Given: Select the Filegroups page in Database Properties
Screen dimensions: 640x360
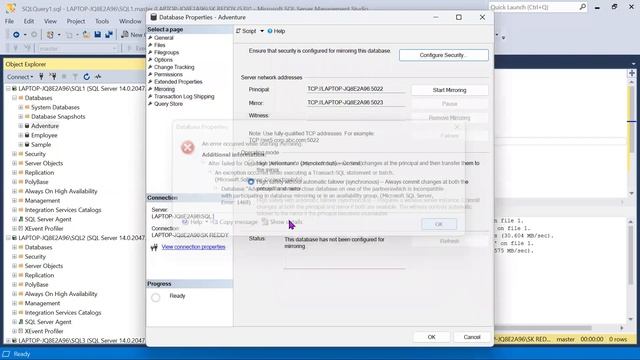Looking at the screenshot, I should click(167, 52).
